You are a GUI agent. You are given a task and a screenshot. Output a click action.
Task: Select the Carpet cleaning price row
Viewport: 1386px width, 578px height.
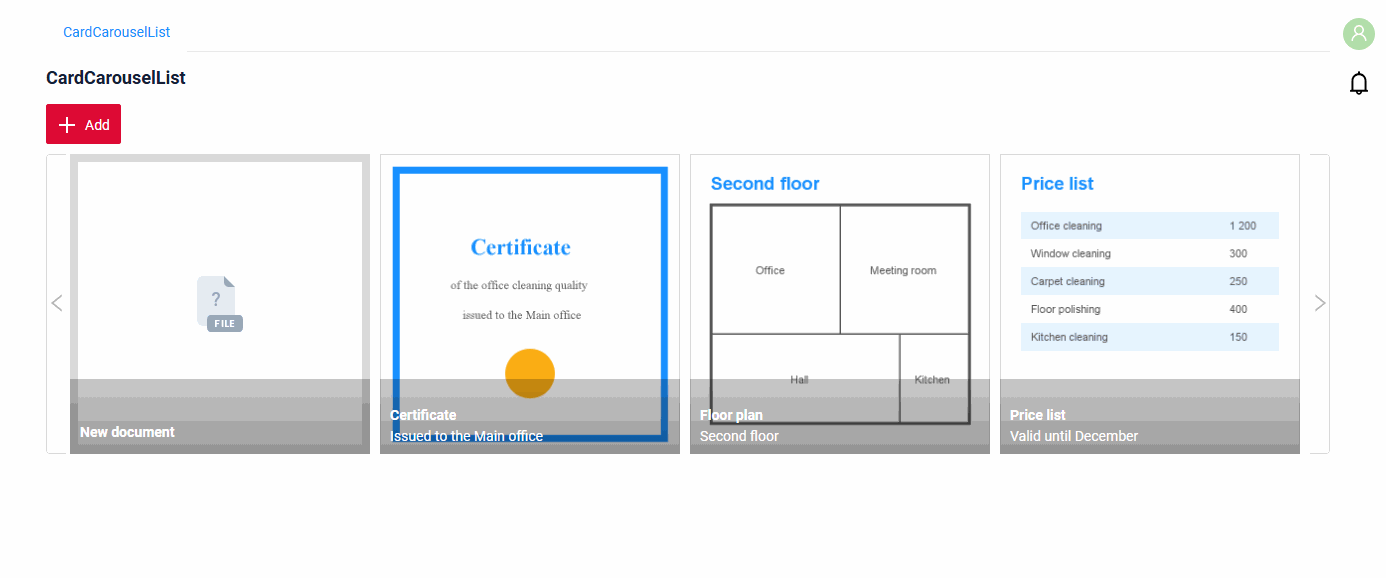(1150, 282)
